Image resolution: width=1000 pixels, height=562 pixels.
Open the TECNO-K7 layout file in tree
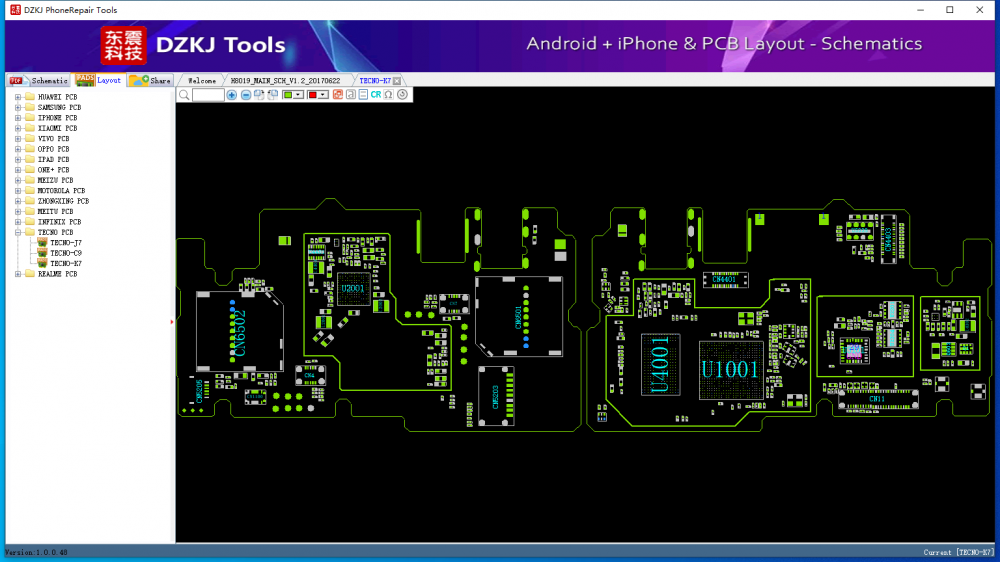[66, 263]
